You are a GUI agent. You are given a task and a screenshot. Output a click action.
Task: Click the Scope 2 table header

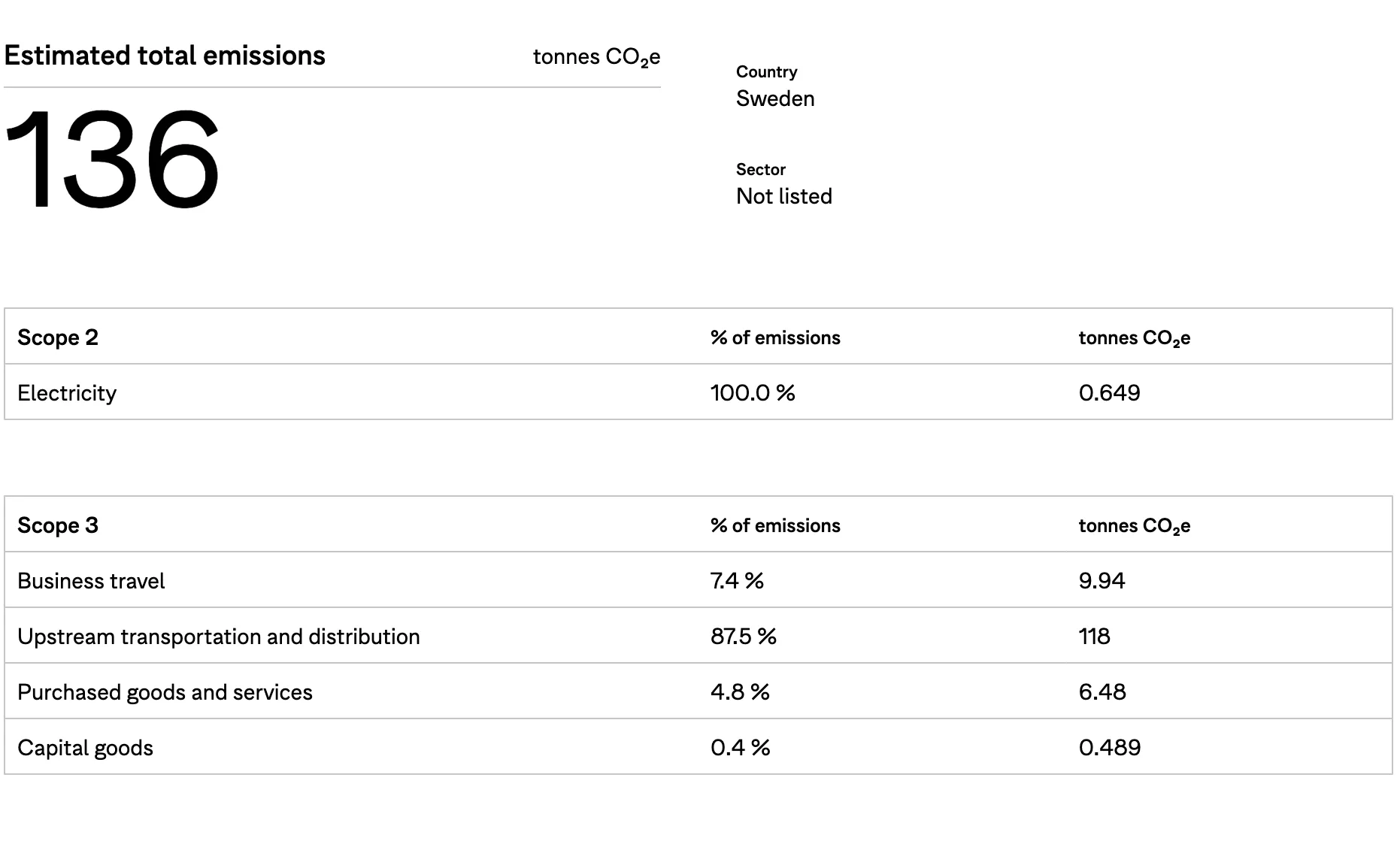(58, 337)
